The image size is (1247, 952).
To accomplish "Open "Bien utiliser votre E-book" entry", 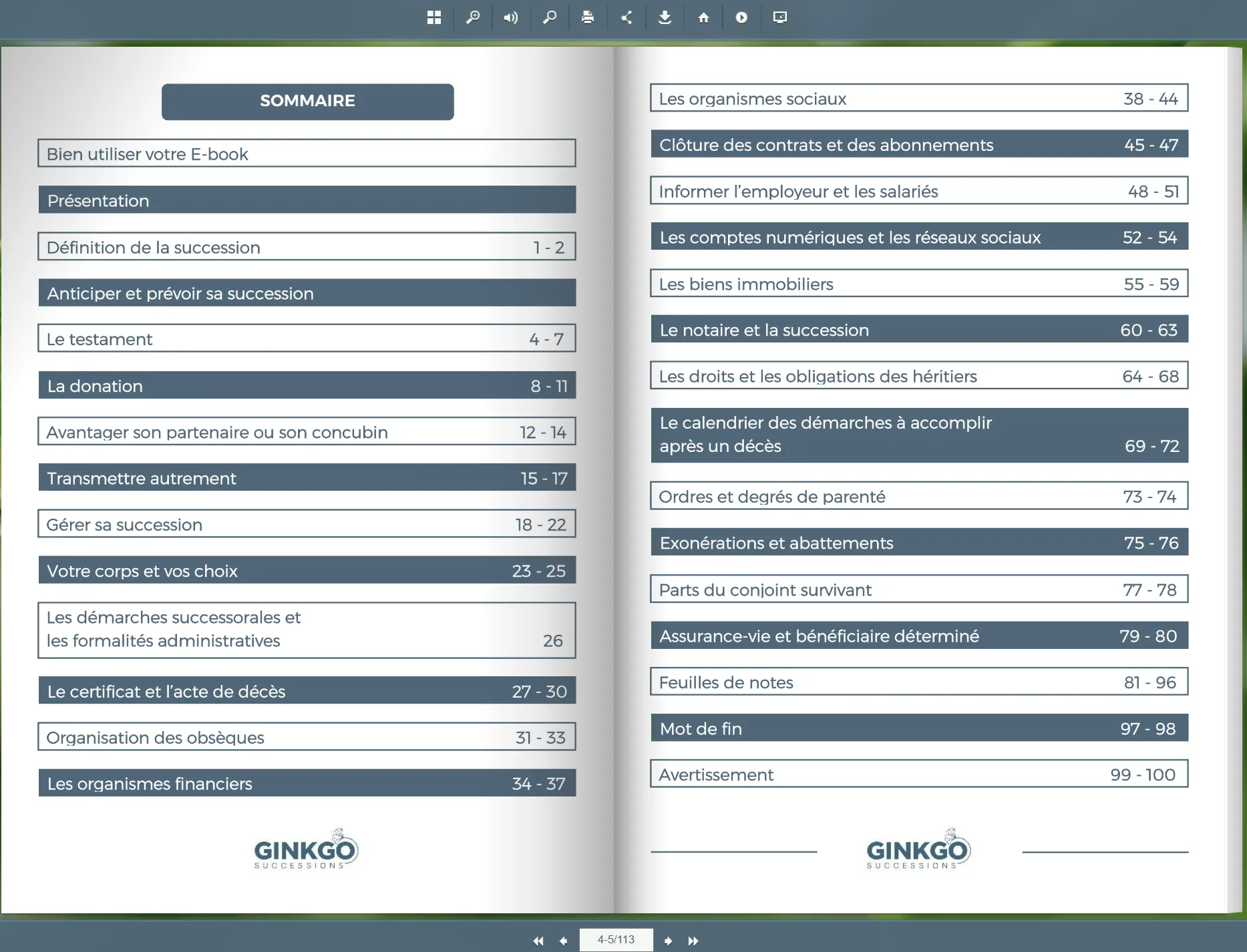I will (x=307, y=154).
